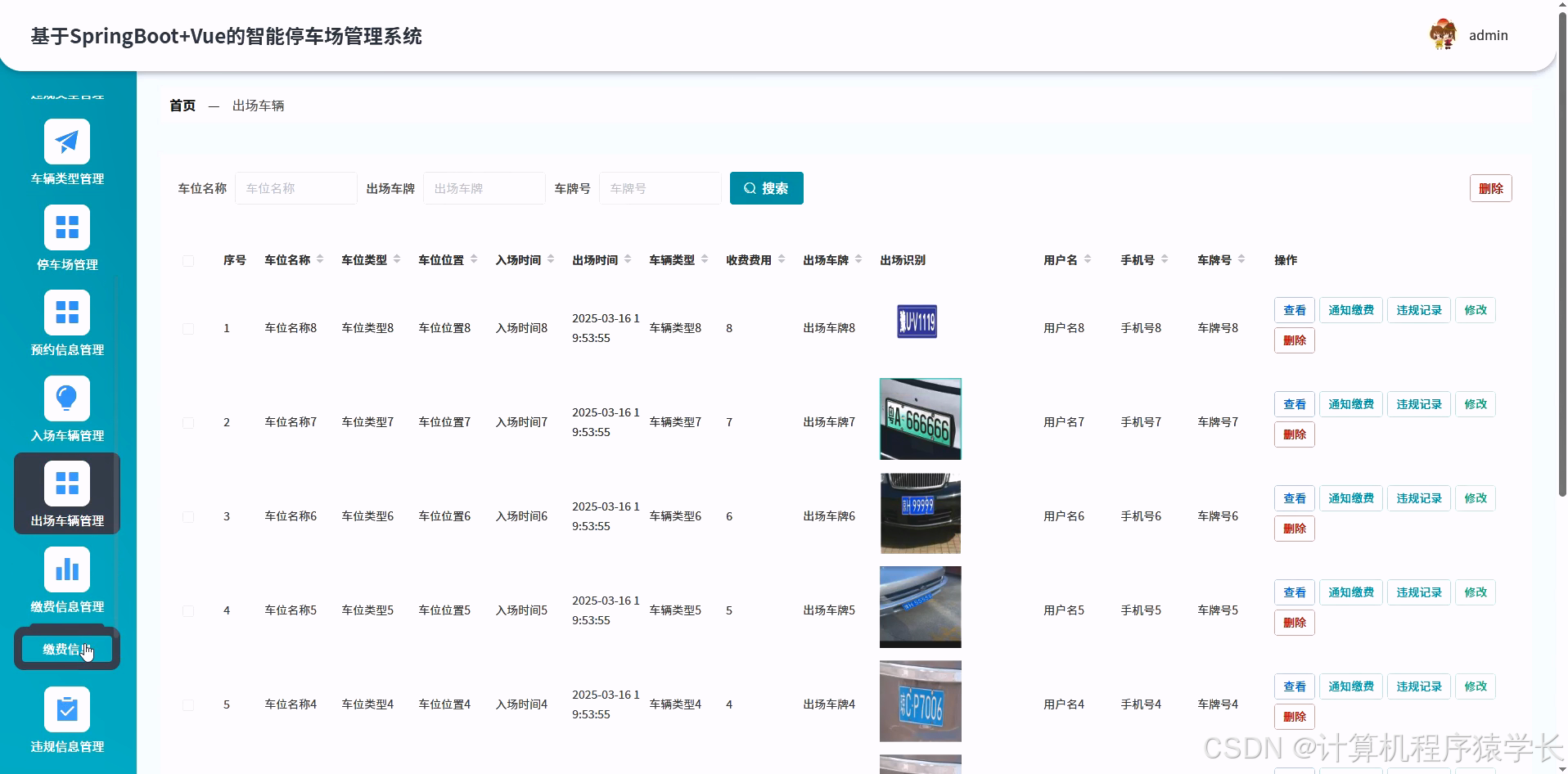The image size is (1568, 774).
Task: Click the page vertical scrollbar
Action: coord(1563,254)
